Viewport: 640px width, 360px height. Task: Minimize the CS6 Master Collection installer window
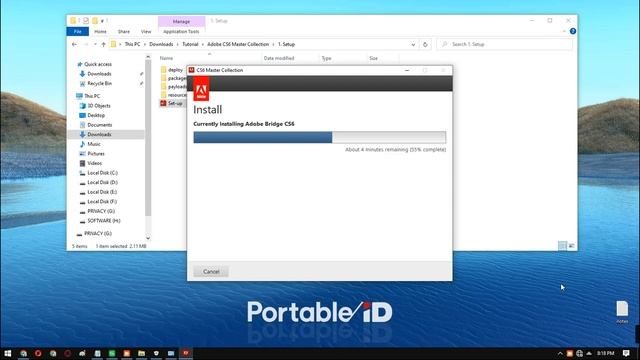[x=407, y=70]
